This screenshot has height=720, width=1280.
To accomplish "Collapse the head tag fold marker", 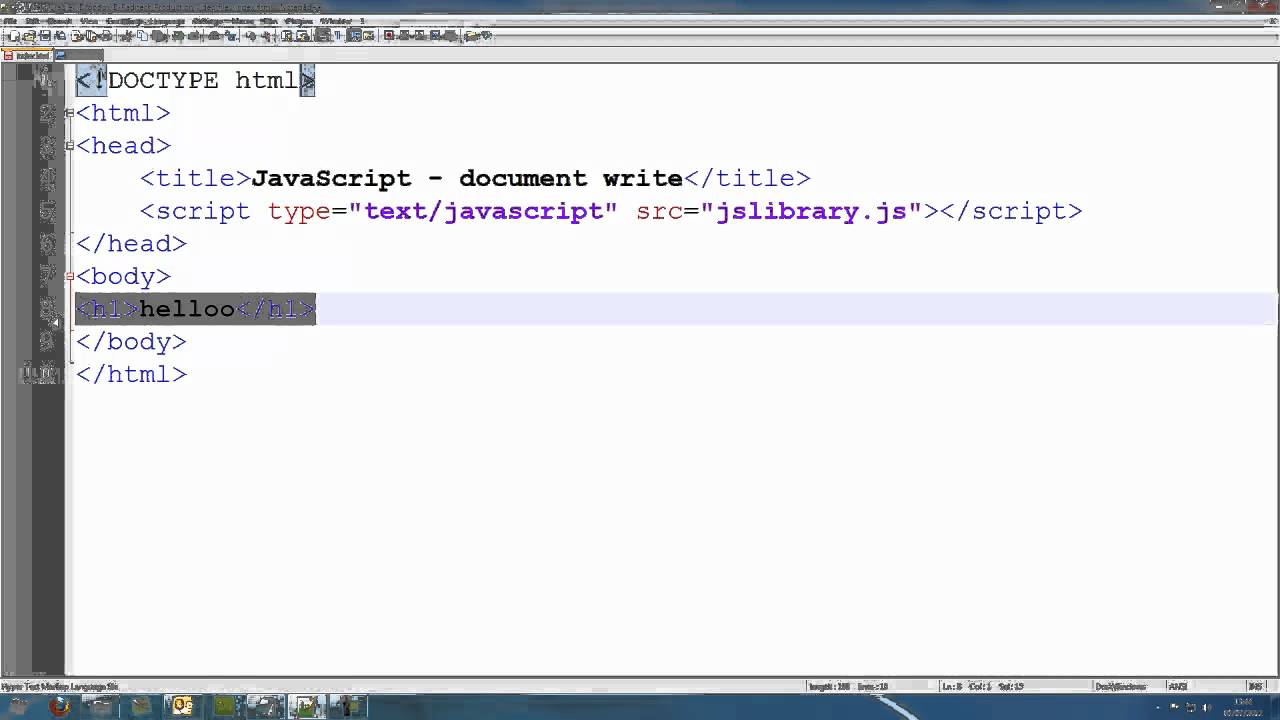I will point(69,146).
